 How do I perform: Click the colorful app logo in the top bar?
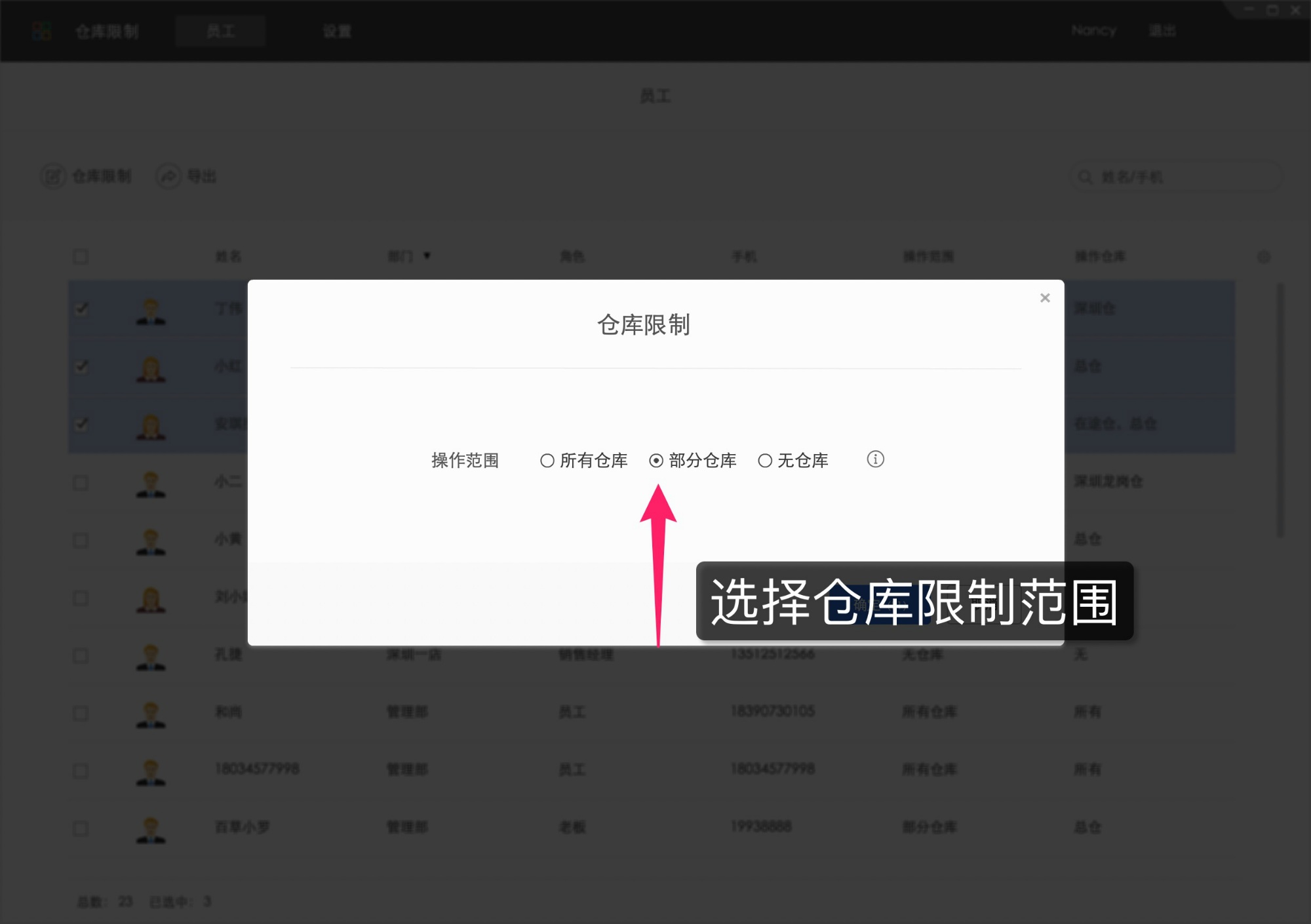42,30
